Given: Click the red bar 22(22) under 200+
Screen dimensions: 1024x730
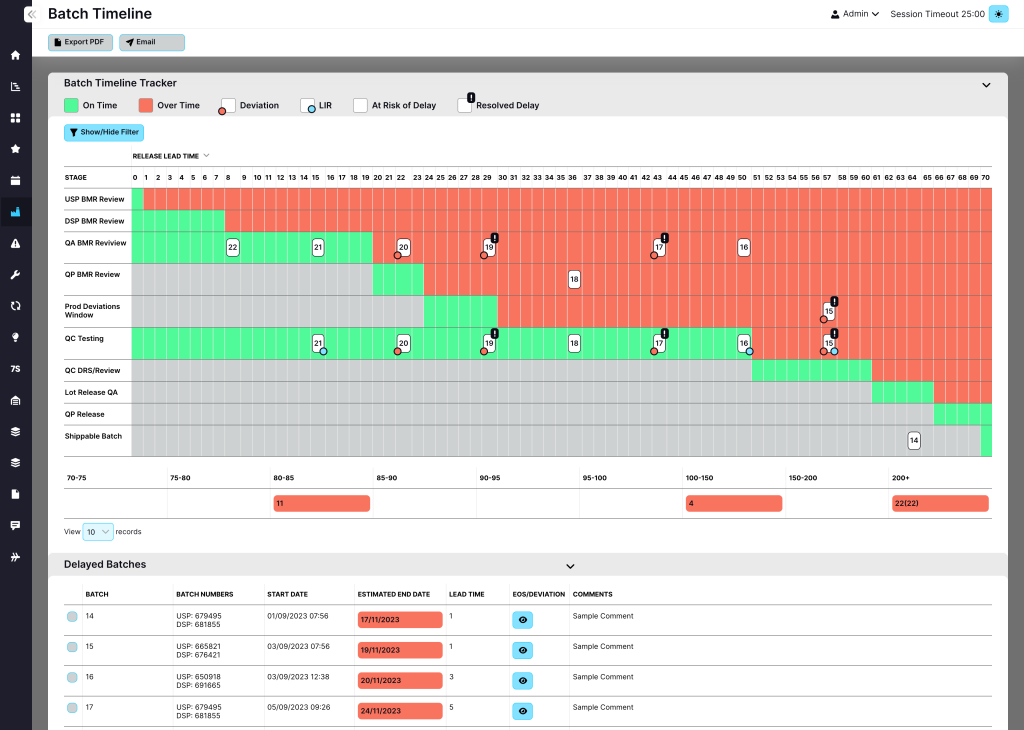Looking at the screenshot, I should (x=940, y=503).
